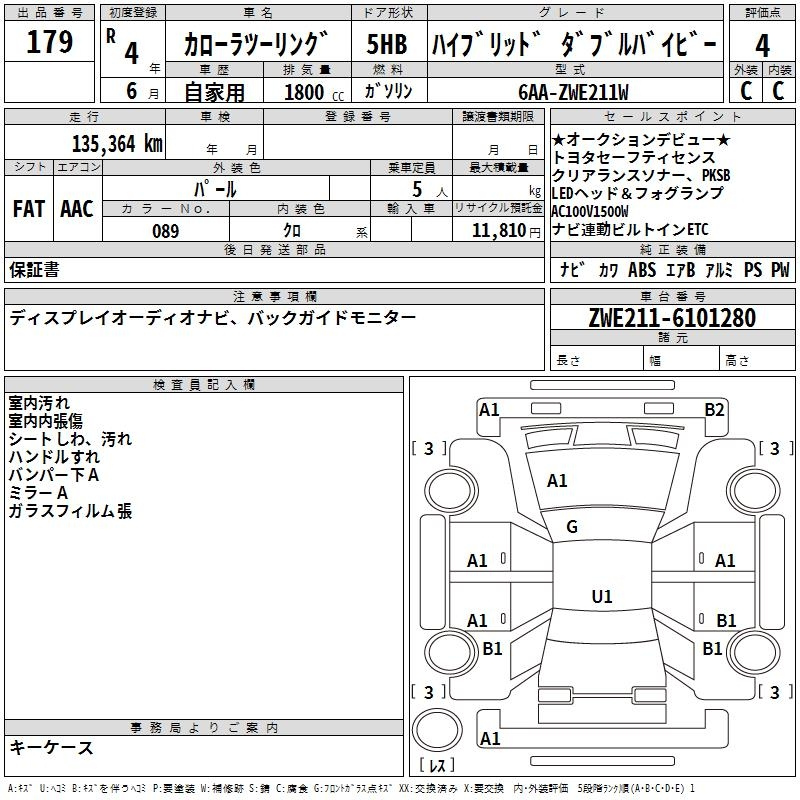
Task: Click first registration month 6 月
Action: 142,92
